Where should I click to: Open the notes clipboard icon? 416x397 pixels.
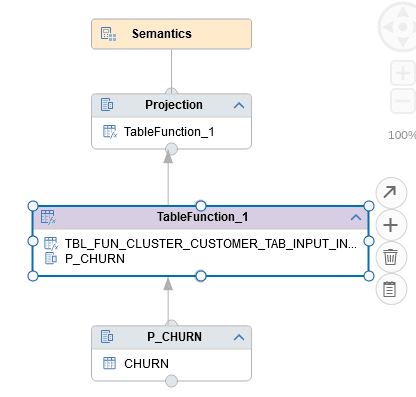[x=391, y=289]
